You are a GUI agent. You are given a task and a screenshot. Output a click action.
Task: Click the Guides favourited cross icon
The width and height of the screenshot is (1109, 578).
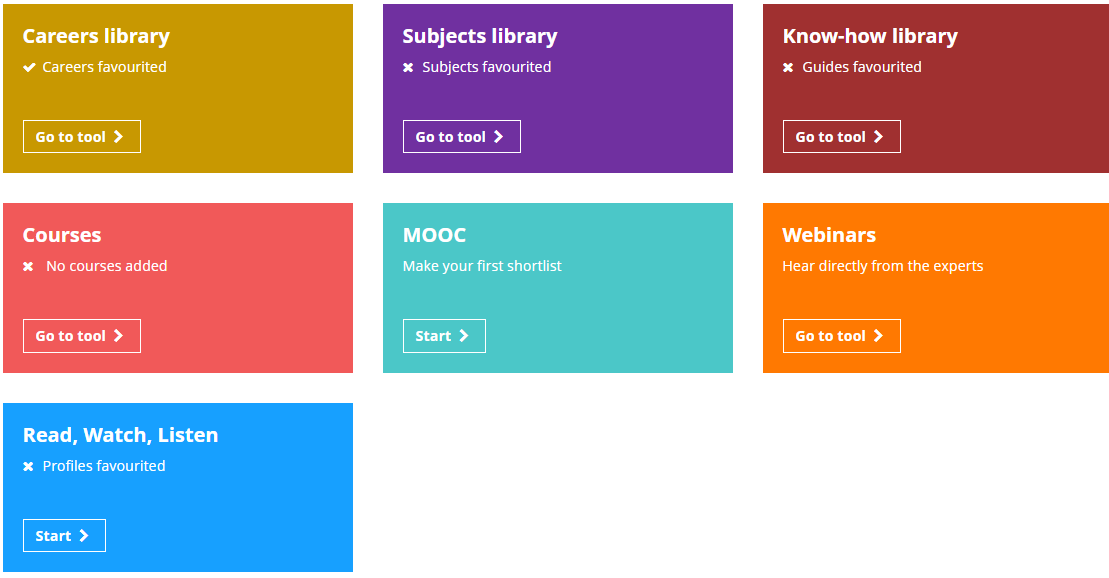[x=788, y=67]
